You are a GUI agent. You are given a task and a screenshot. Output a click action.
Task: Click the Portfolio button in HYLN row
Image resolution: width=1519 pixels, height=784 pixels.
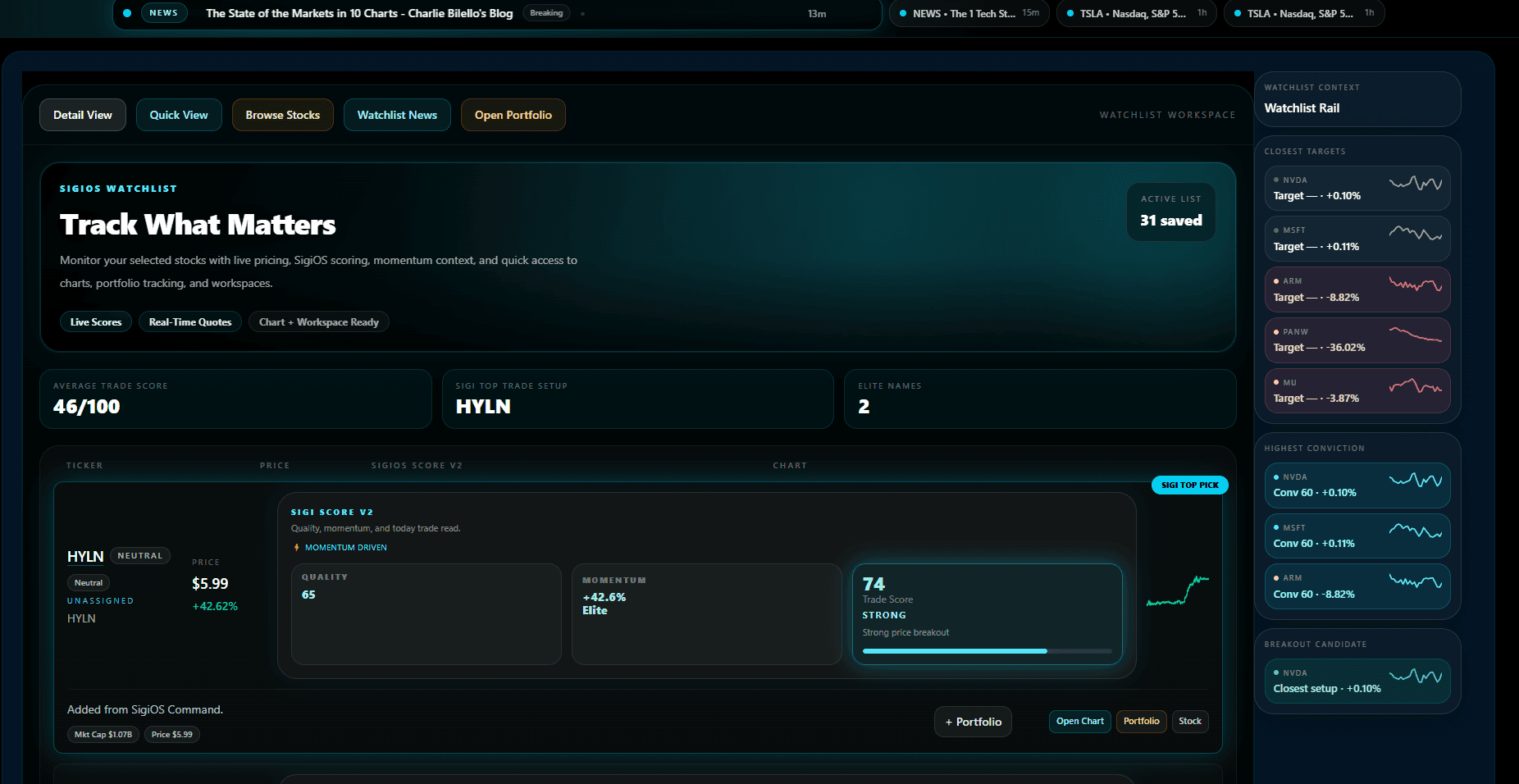[1142, 722]
